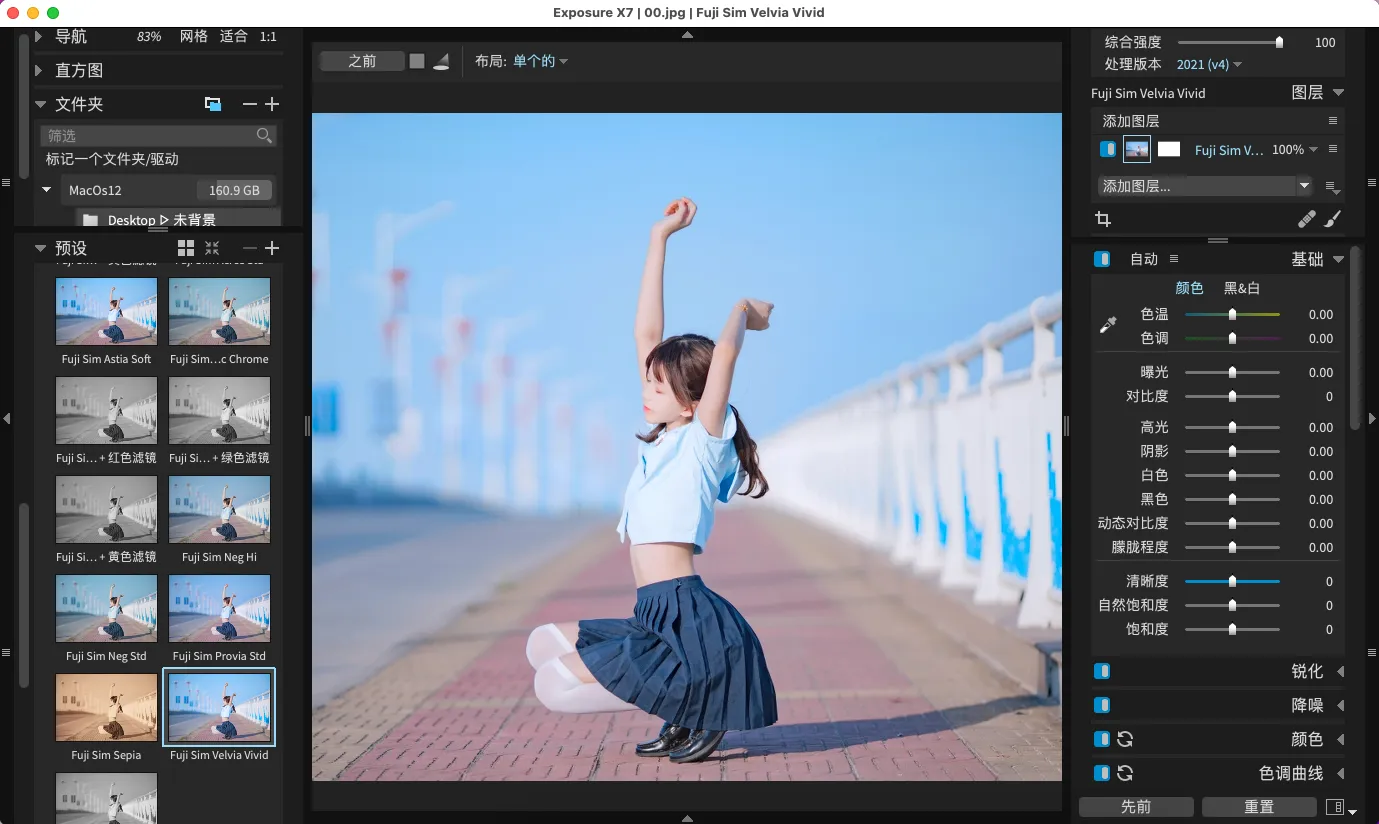Viewport: 1379px width, 824px height.
Task: Click the 曝光 slider
Action: [1232, 372]
